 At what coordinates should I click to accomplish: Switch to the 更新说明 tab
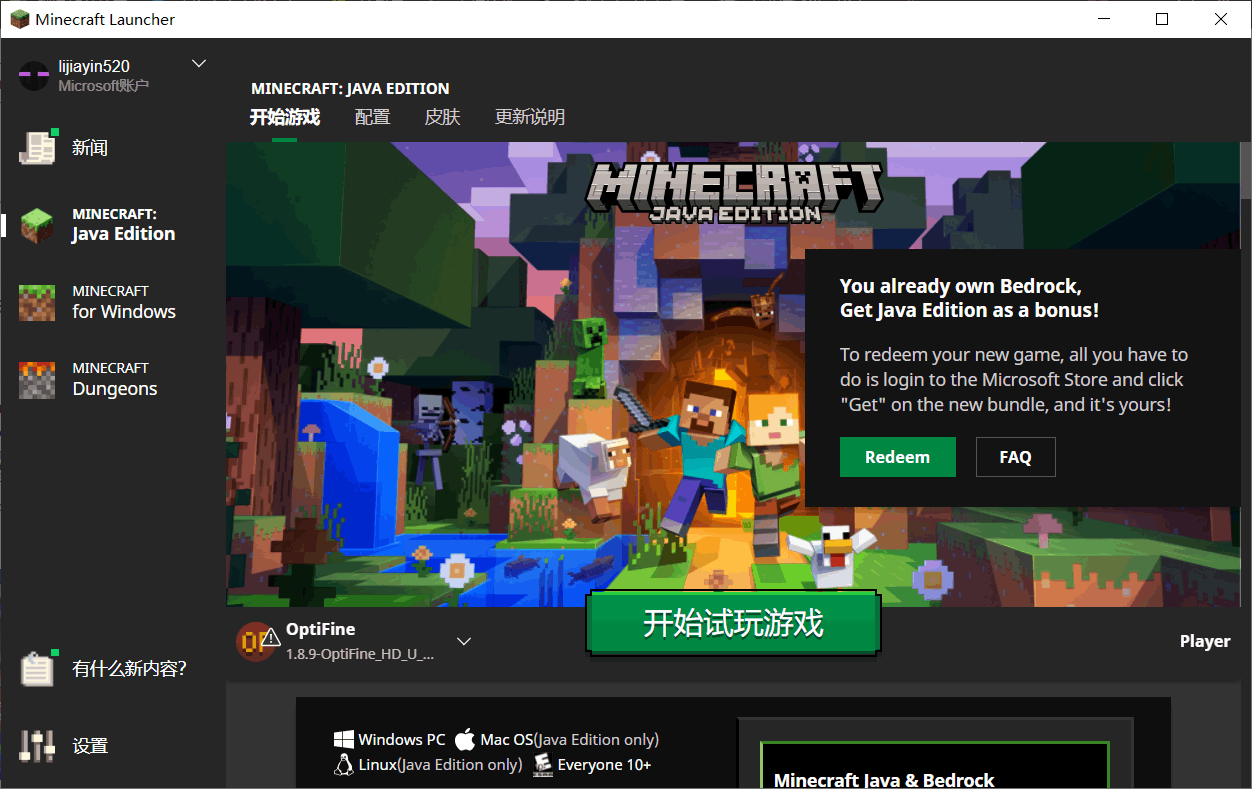[x=530, y=117]
